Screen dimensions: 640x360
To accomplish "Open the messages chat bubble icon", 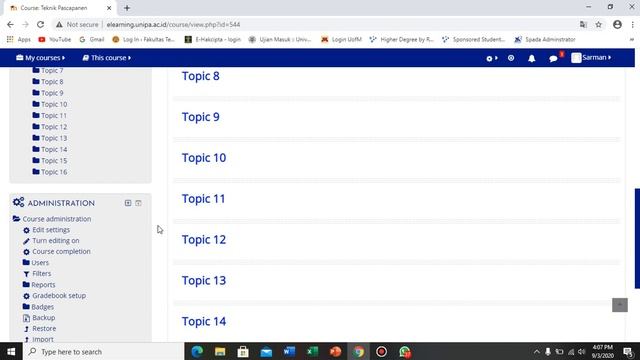I will pos(553,58).
